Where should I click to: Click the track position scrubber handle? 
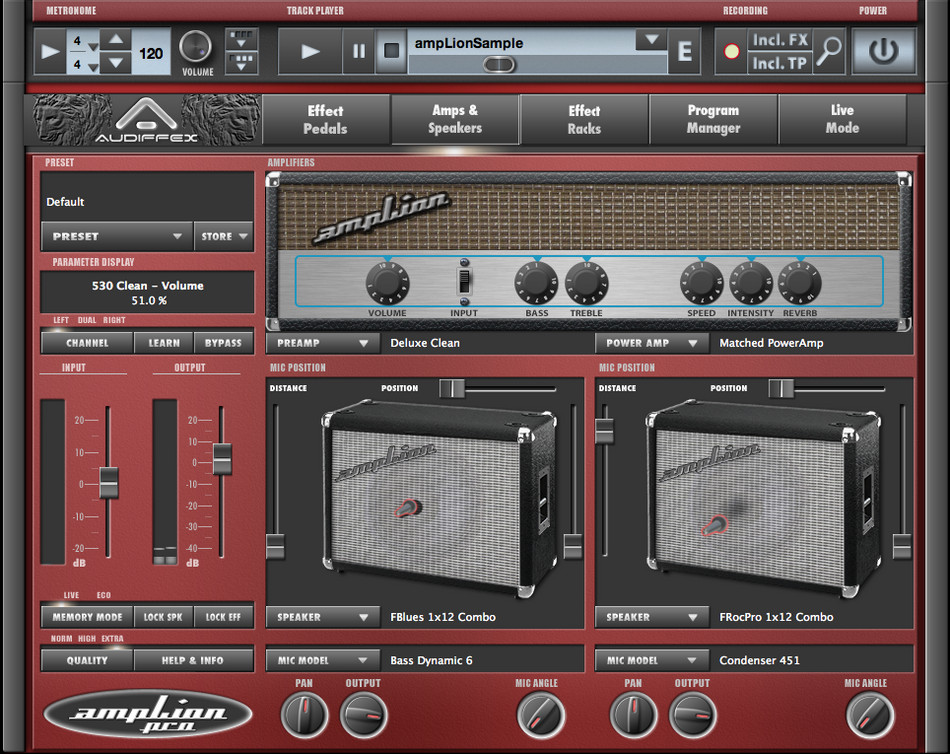tap(499, 64)
